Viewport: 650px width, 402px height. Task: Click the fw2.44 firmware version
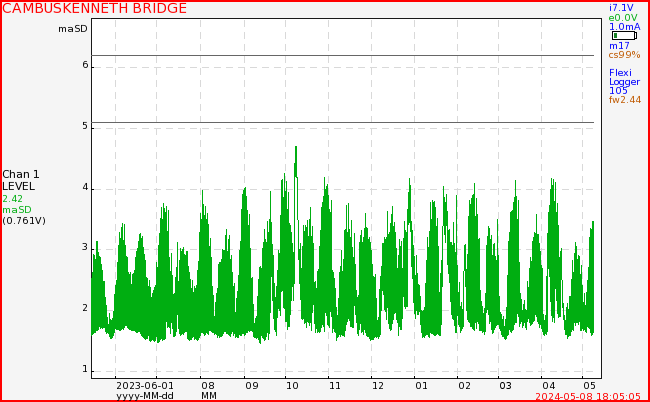coord(625,99)
